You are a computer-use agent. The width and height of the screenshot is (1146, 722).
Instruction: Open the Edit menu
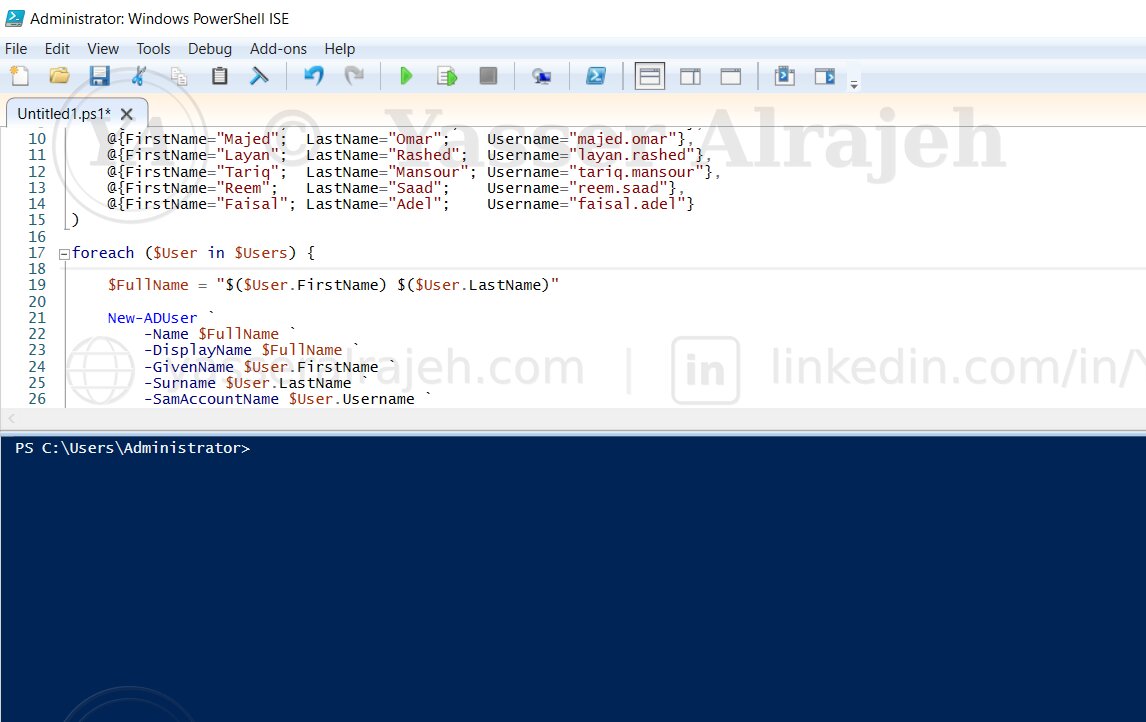pyautogui.click(x=57, y=49)
